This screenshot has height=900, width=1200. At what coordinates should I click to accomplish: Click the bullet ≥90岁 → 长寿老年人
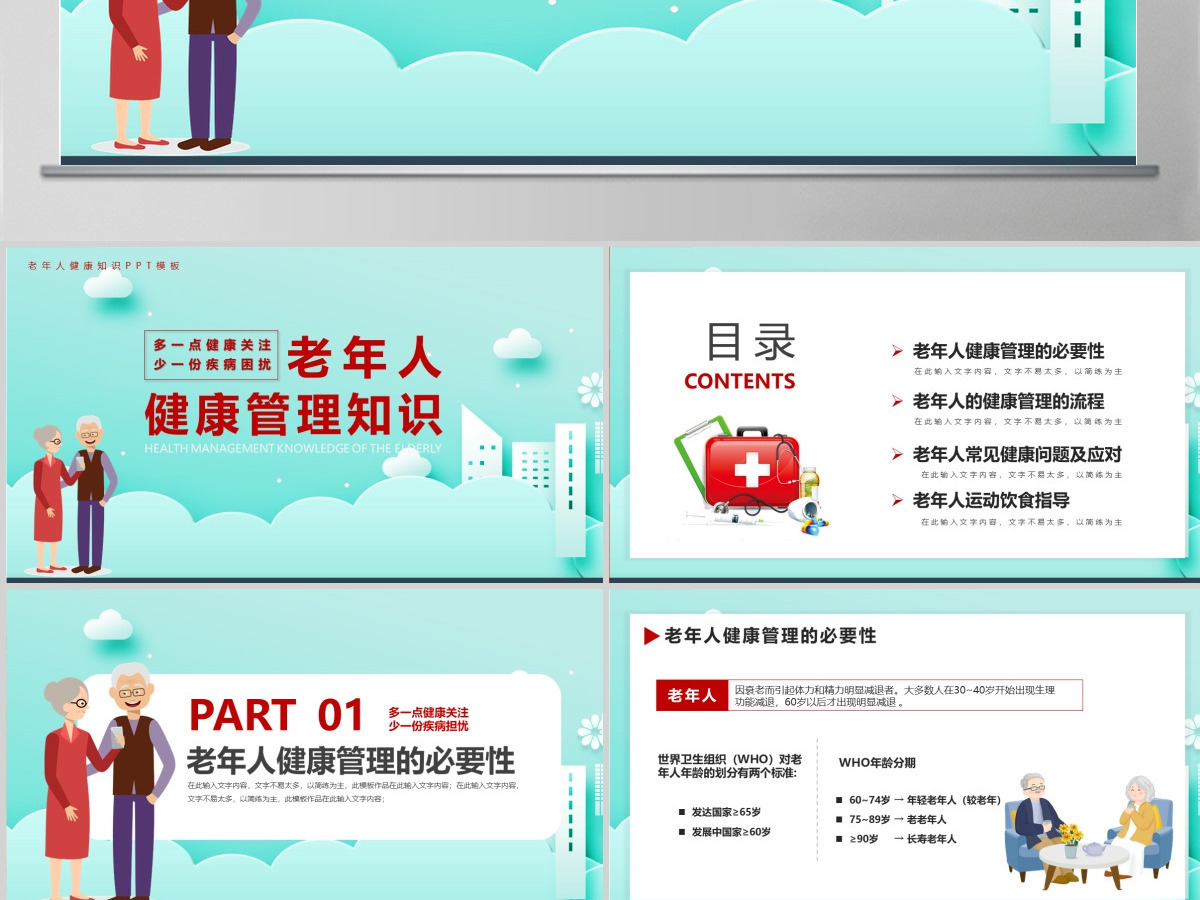pyautogui.click(x=903, y=839)
